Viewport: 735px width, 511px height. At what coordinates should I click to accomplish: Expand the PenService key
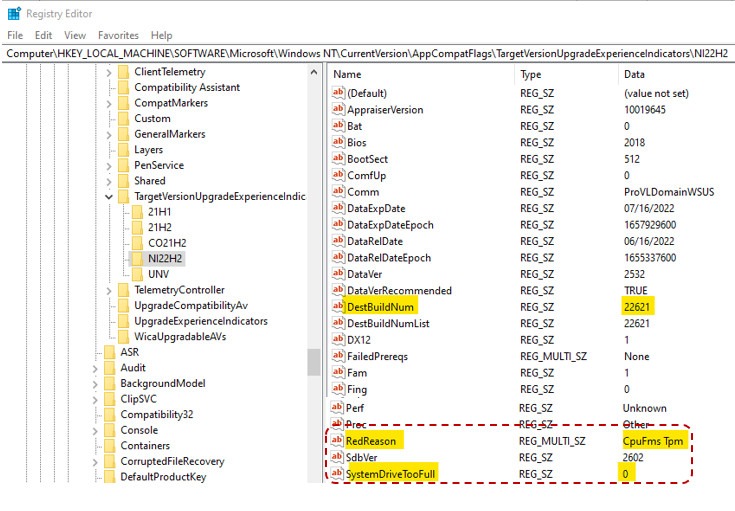109,165
